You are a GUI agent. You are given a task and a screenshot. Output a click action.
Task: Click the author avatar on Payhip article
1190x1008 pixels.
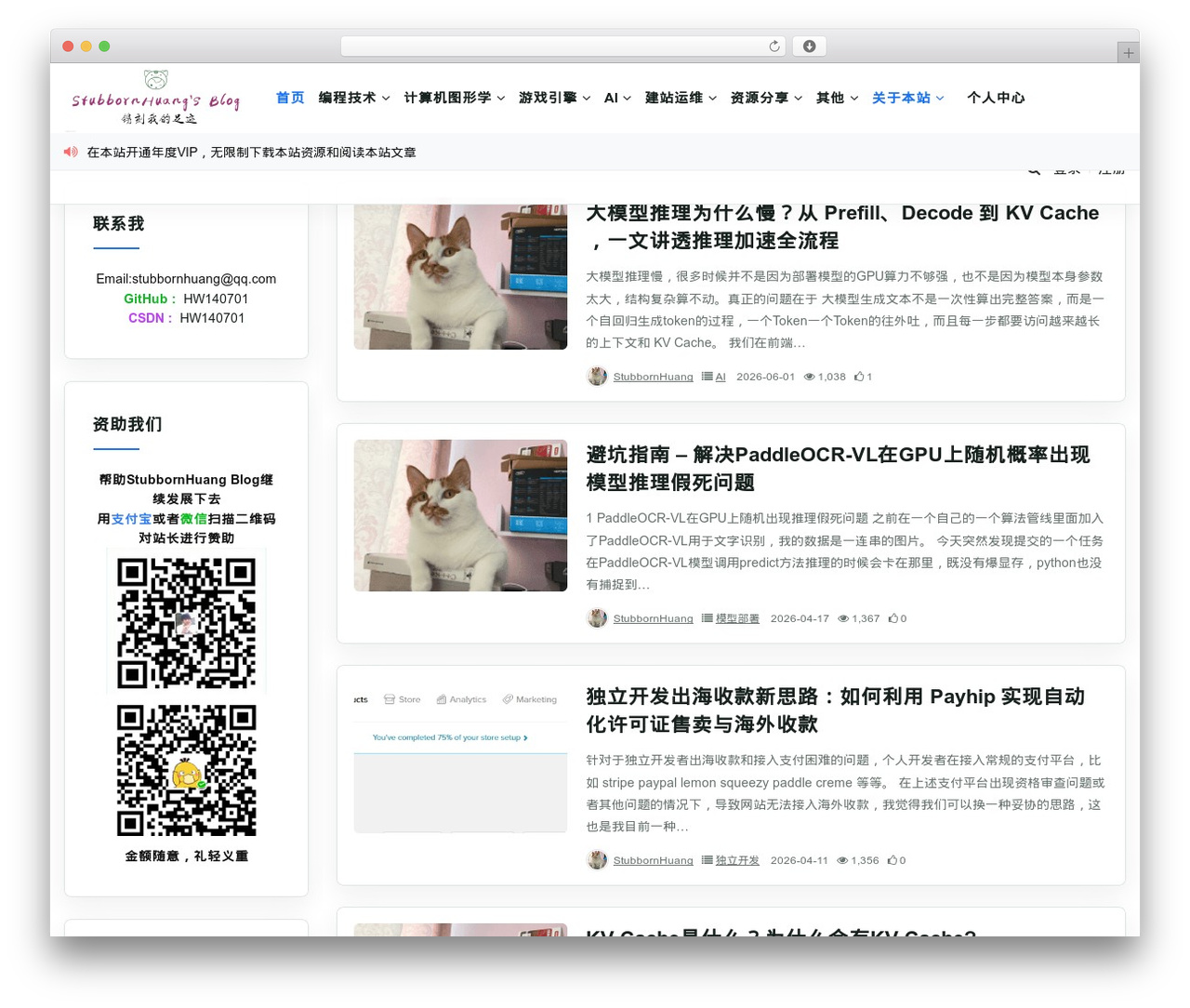pos(597,860)
